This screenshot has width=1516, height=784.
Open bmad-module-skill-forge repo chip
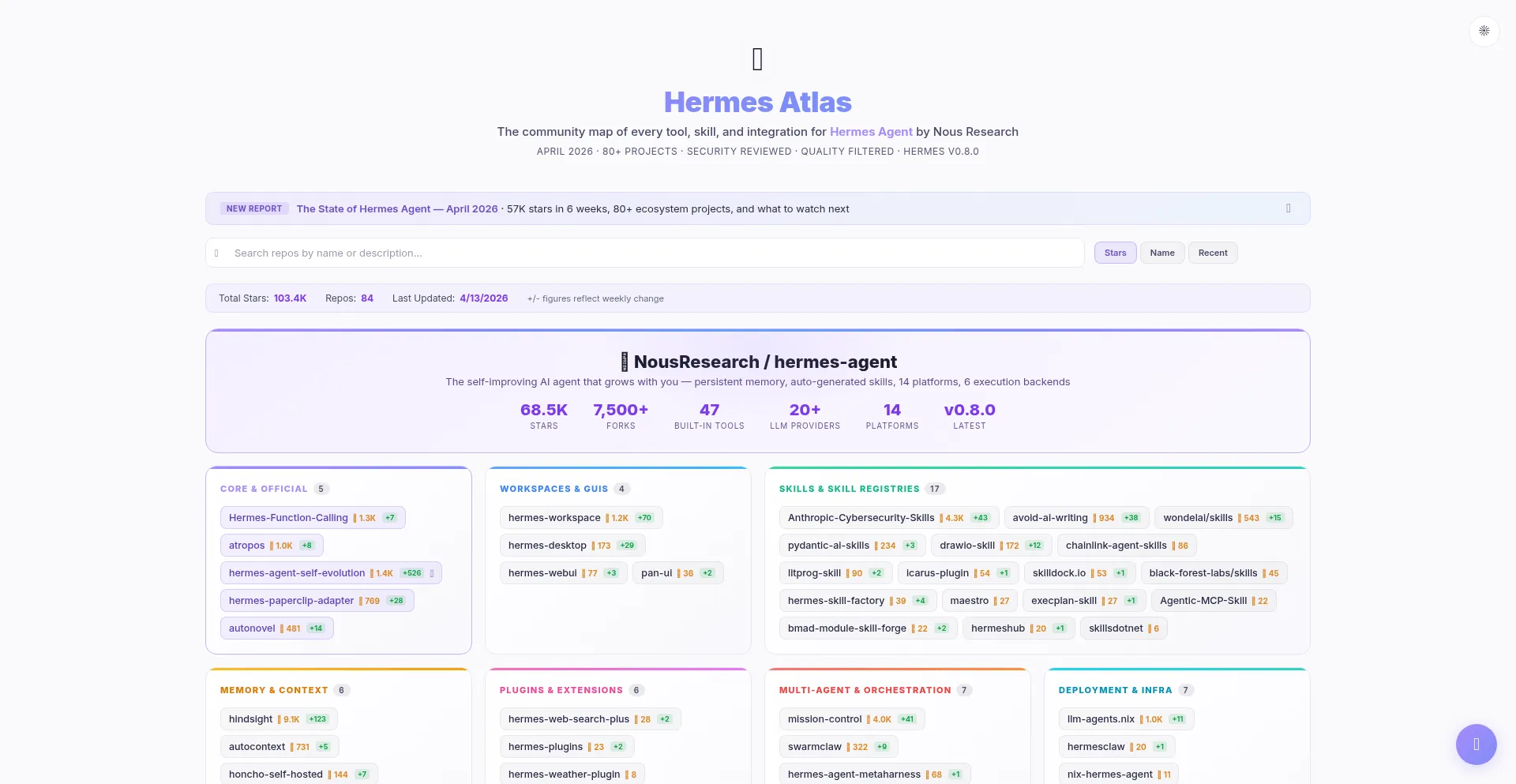869,628
